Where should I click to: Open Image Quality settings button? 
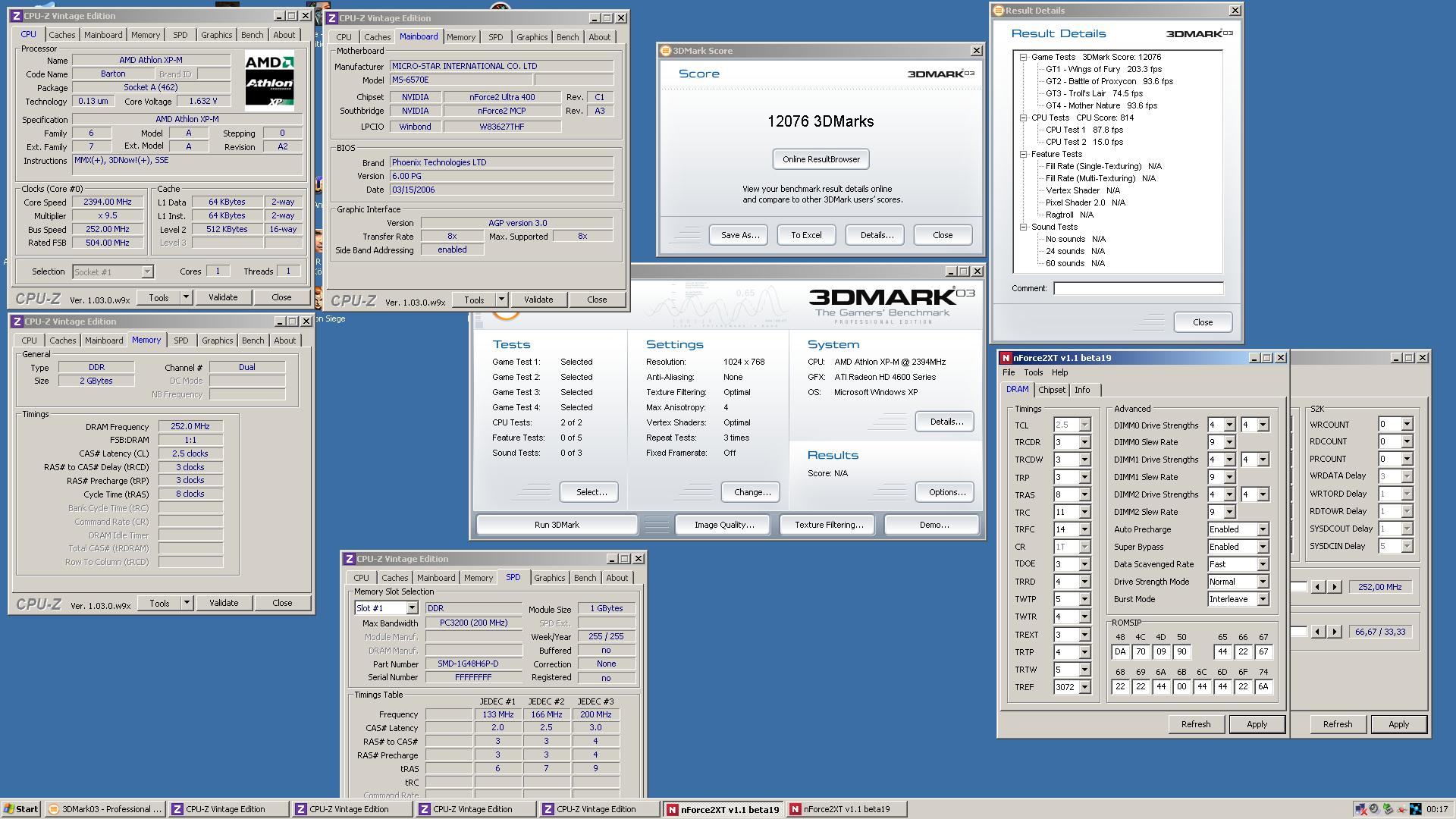click(x=723, y=525)
